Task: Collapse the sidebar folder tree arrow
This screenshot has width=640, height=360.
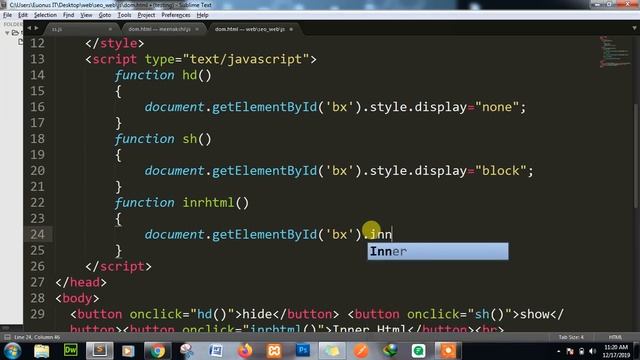Action: click(x=7, y=33)
